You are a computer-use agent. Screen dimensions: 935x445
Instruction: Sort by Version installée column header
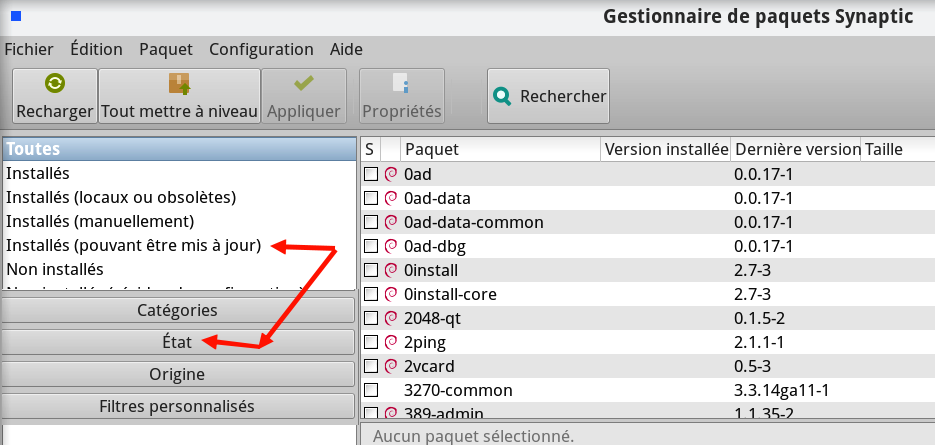[666, 150]
